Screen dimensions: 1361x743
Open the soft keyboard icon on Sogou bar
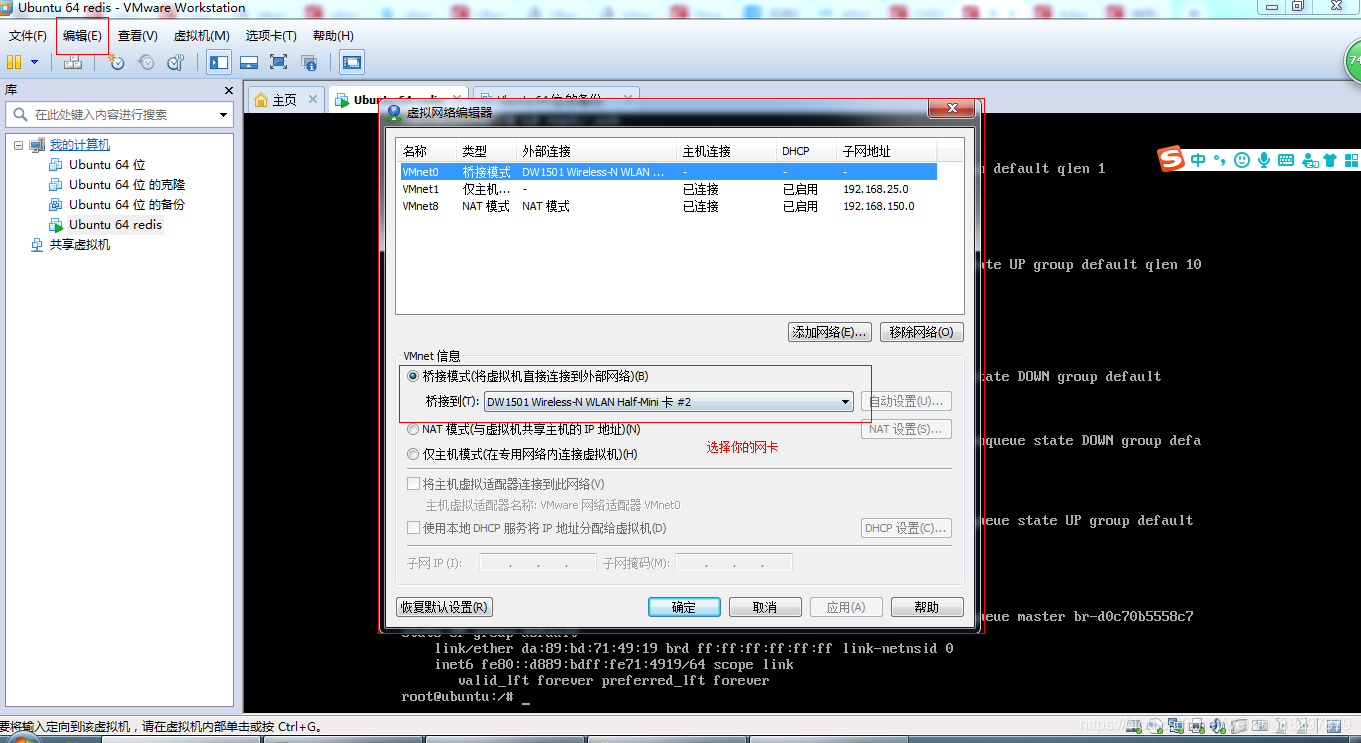coord(1286,160)
